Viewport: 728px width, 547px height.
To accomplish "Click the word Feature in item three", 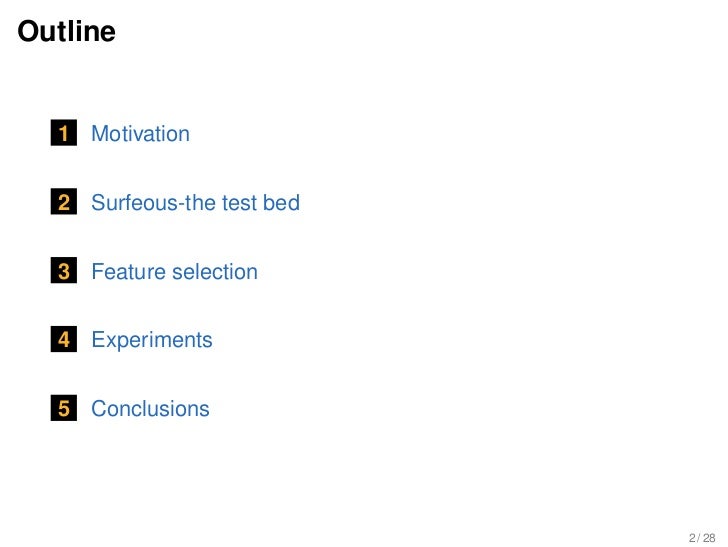I will tap(124, 272).
